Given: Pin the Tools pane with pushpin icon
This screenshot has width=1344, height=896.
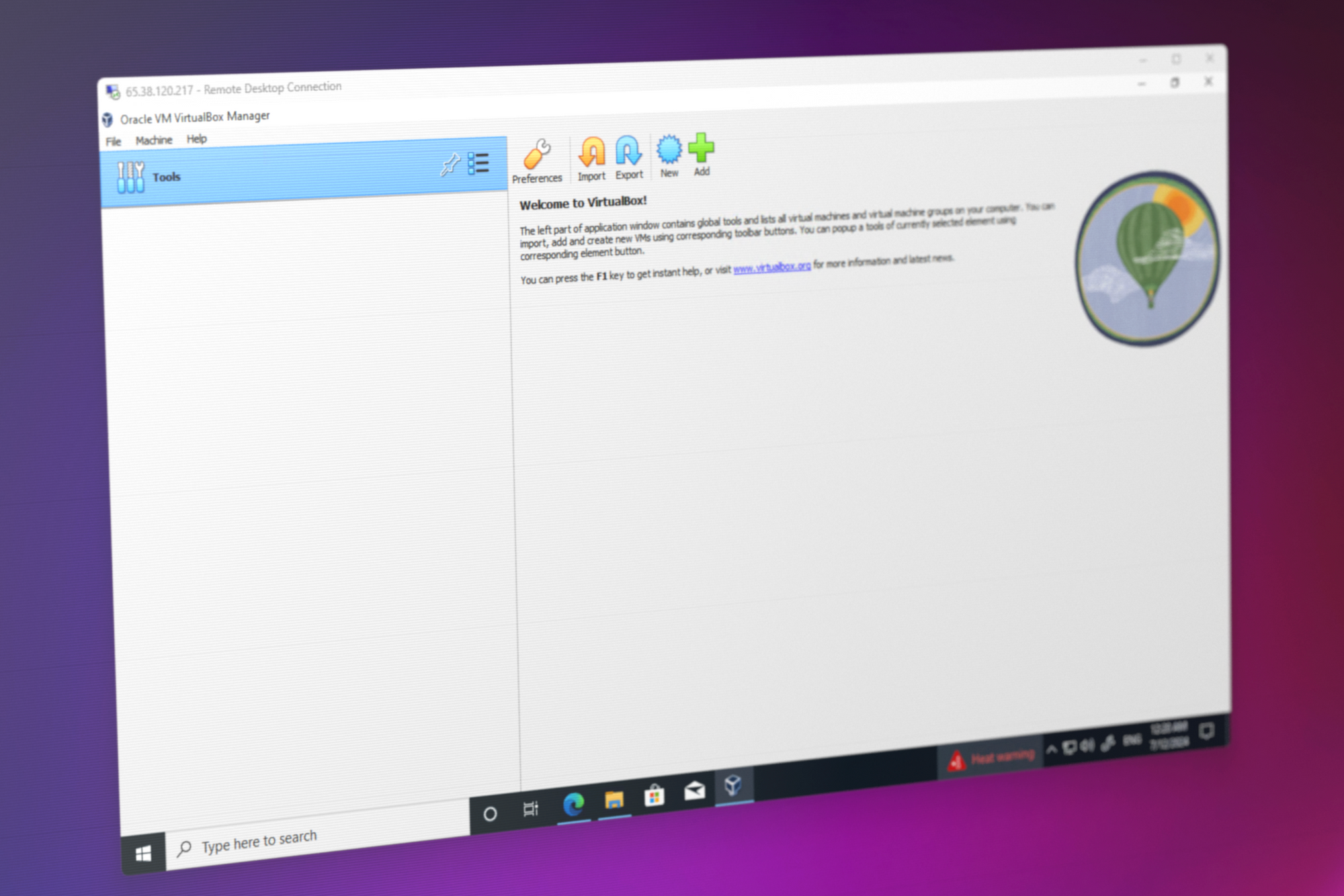Looking at the screenshot, I should coord(450,165).
